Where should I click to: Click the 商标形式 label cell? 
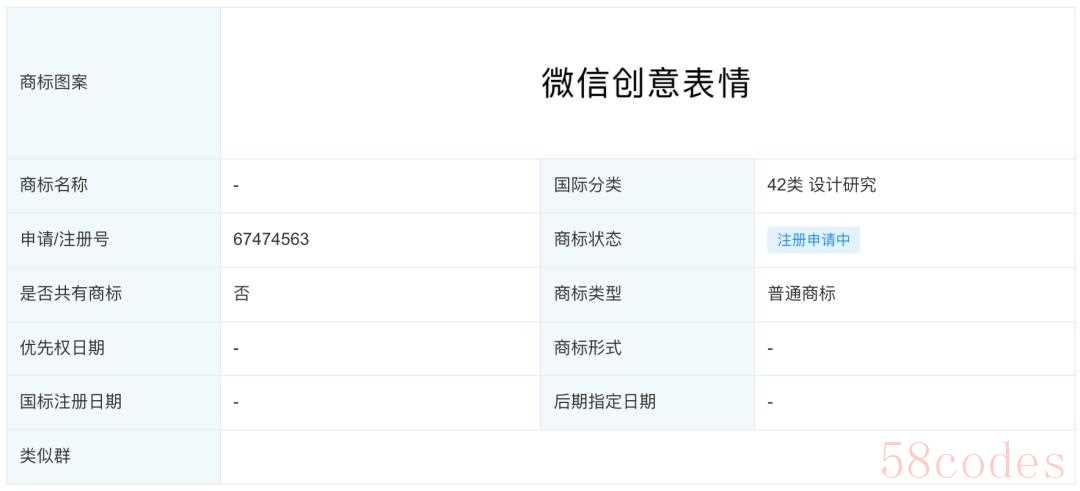(647, 348)
